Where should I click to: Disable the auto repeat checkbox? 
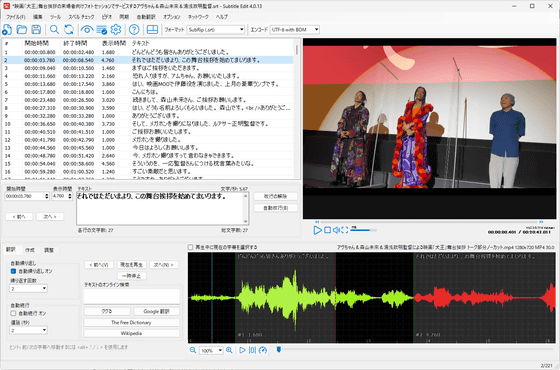13,271
